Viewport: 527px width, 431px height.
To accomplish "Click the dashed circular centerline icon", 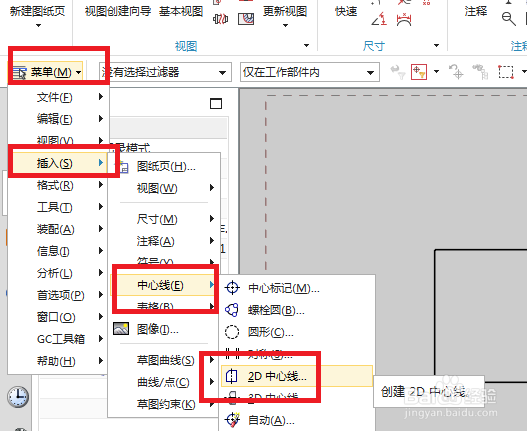I will [x=232, y=332].
